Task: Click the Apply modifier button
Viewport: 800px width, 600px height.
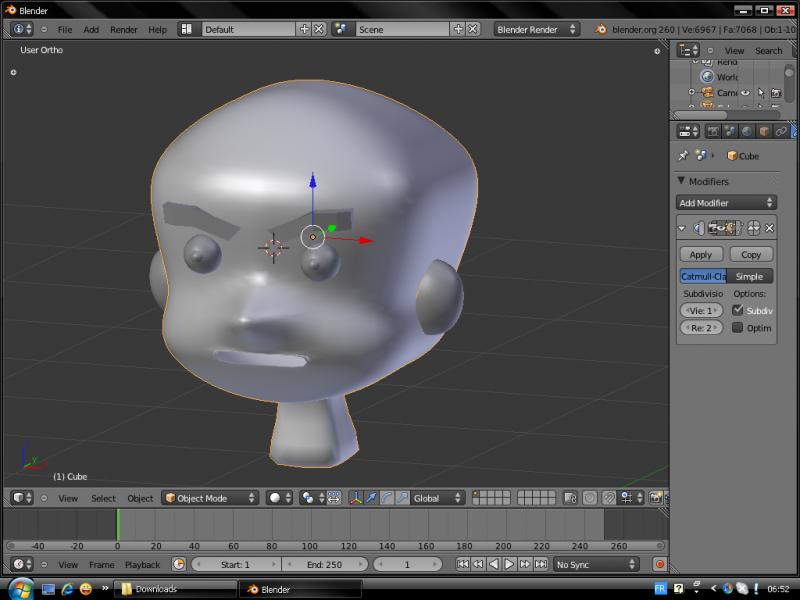Action: pyautogui.click(x=701, y=254)
